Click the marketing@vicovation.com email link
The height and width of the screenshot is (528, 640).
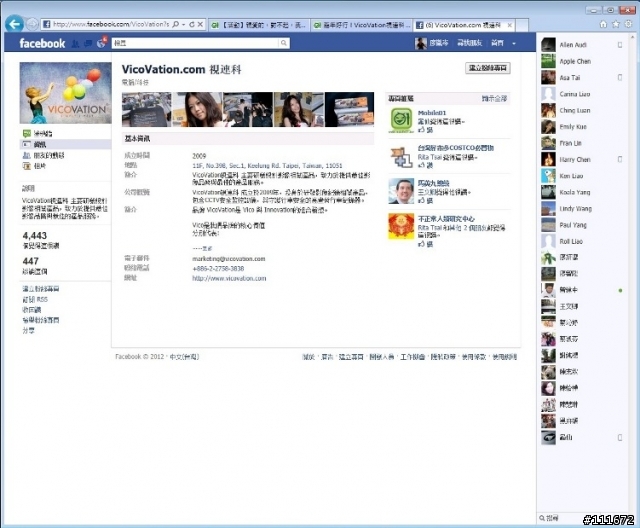click(x=229, y=259)
